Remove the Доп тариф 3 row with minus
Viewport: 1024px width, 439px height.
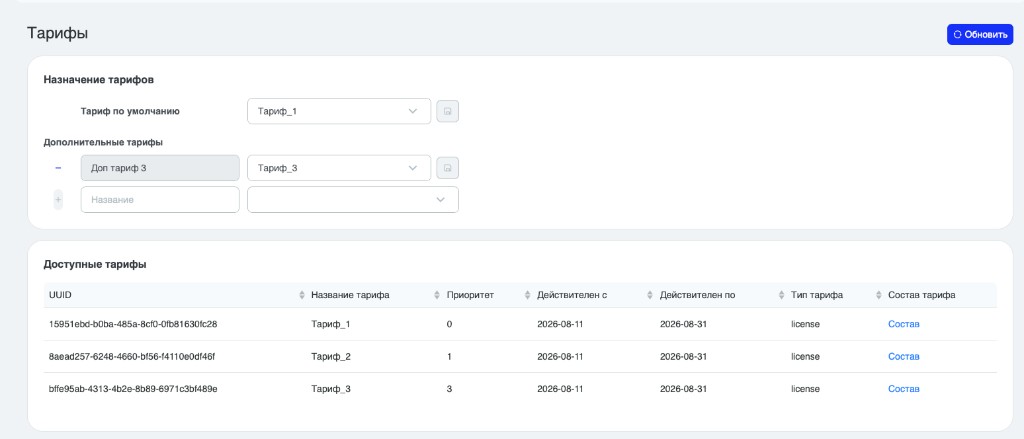point(58,168)
